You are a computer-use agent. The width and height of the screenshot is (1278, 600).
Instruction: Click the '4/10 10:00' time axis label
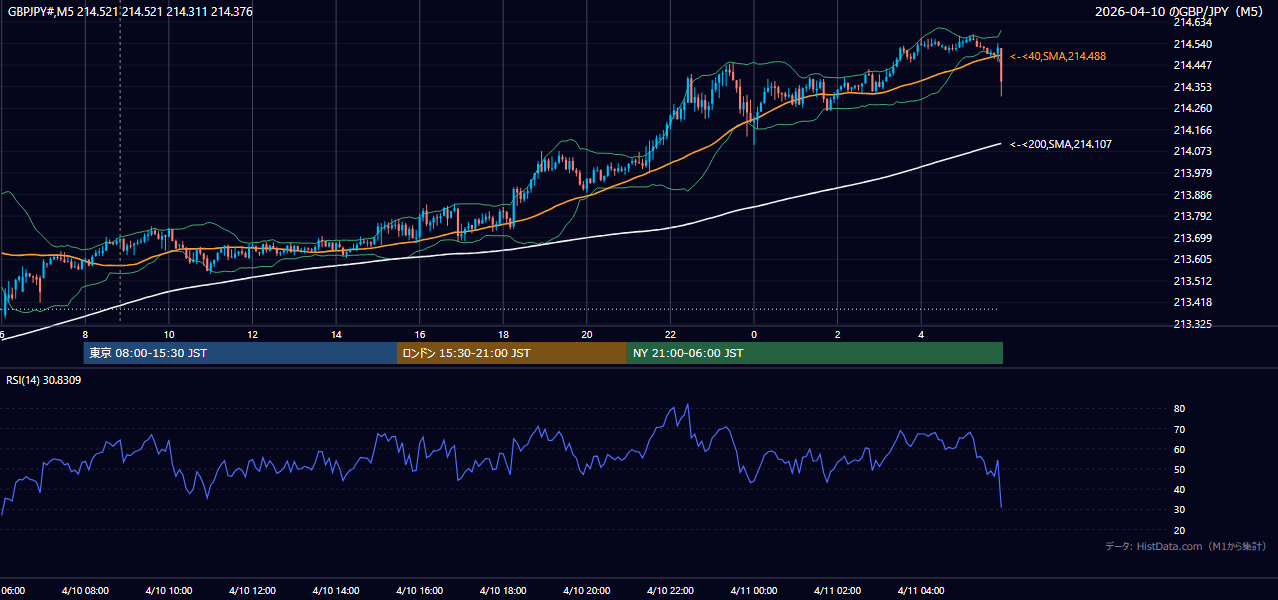tap(168, 591)
